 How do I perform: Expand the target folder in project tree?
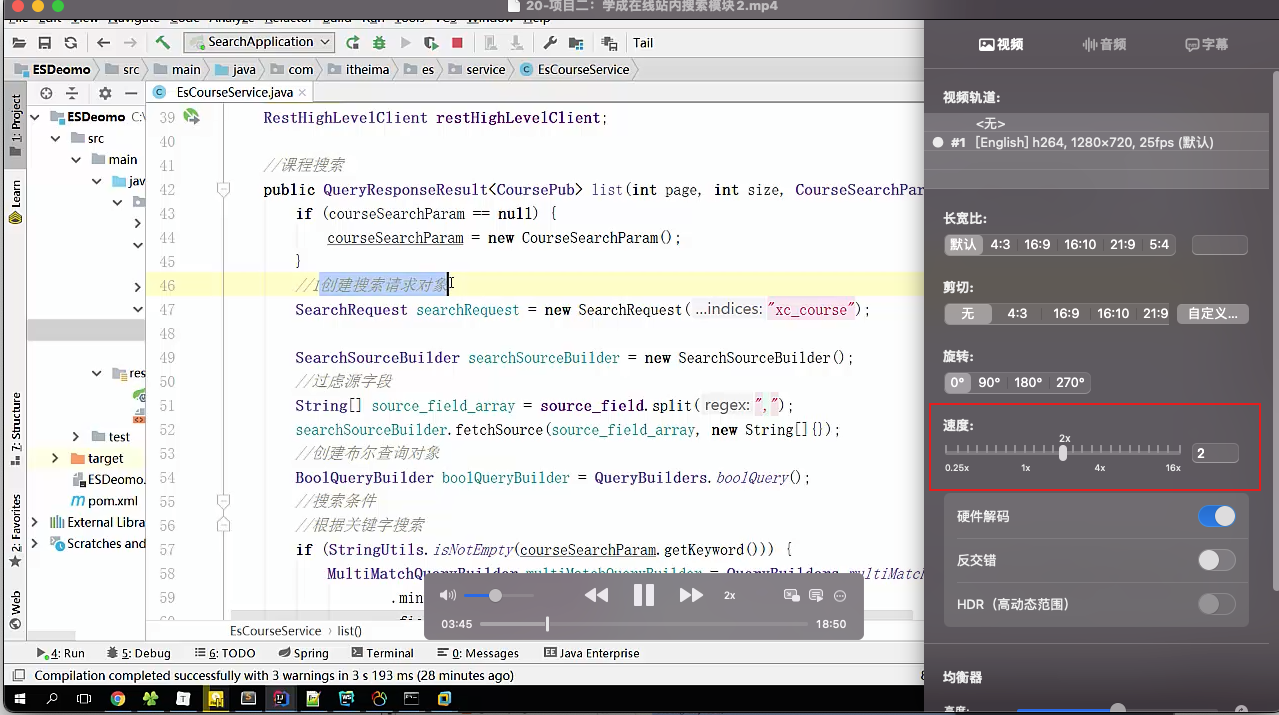click(x=54, y=458)
